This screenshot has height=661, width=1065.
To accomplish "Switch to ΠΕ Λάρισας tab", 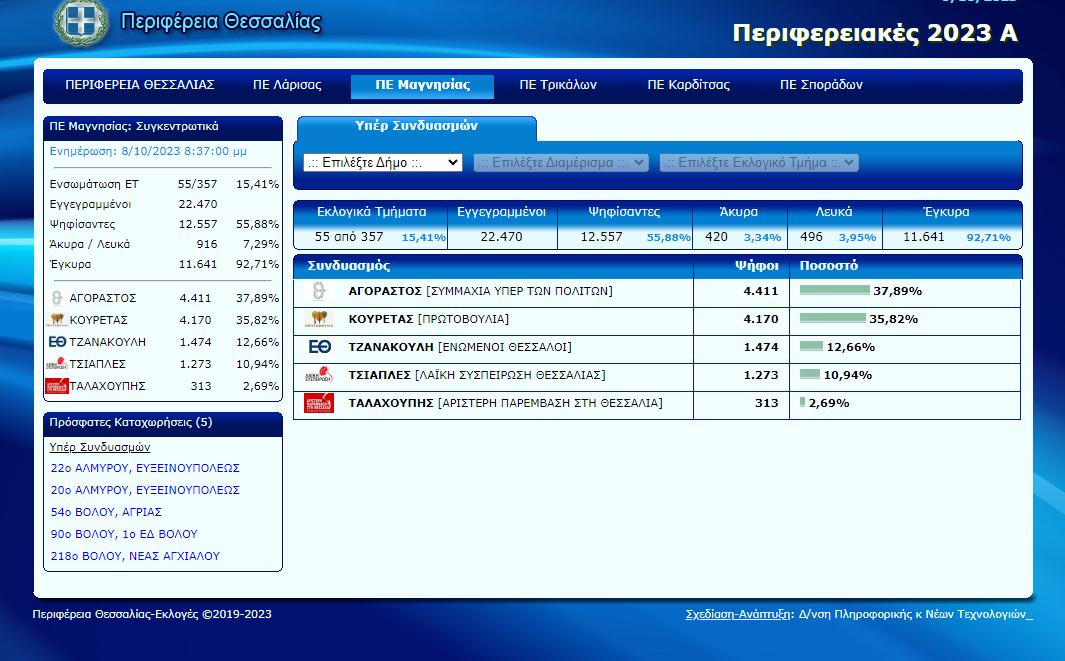I will (x=287, y=85).
